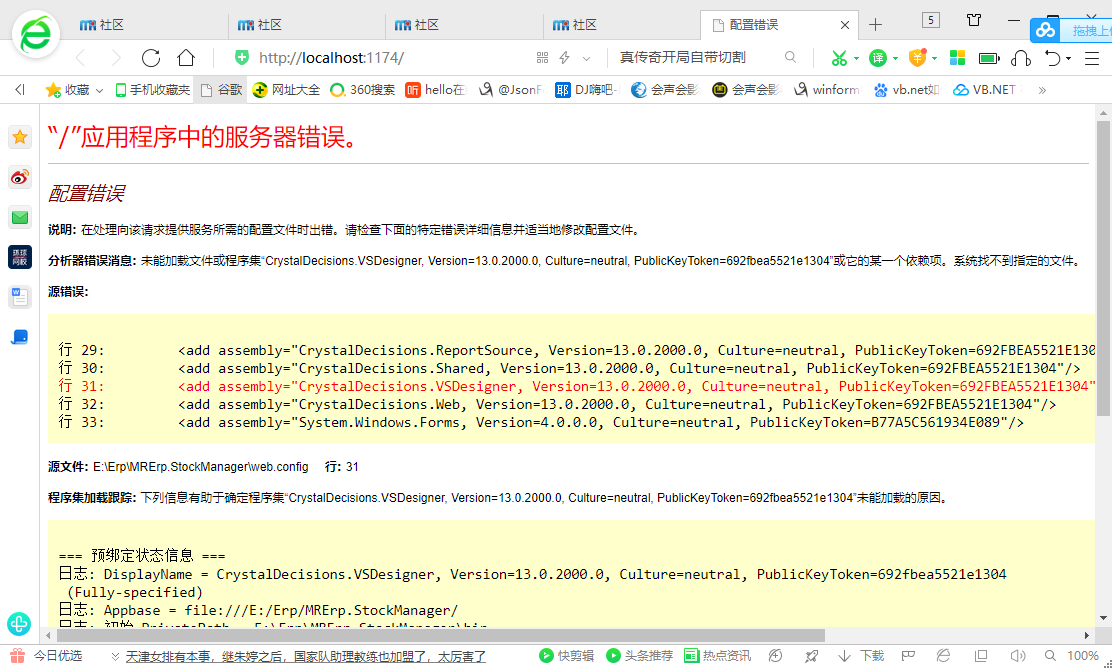Open the 360搜索 bookmark
1112x668 pixels.
[x=363, y=90]
